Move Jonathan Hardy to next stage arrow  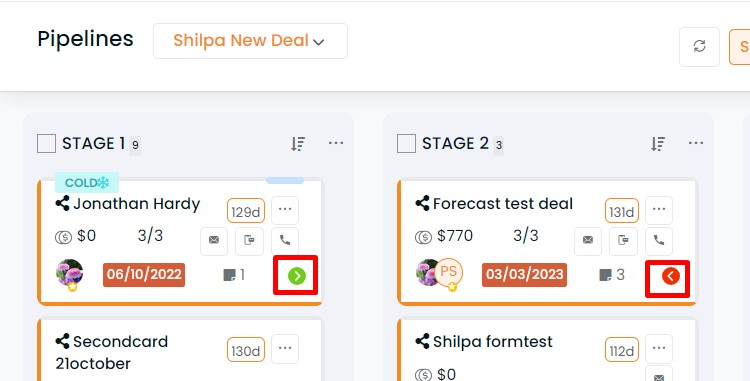tap(297, 276)
